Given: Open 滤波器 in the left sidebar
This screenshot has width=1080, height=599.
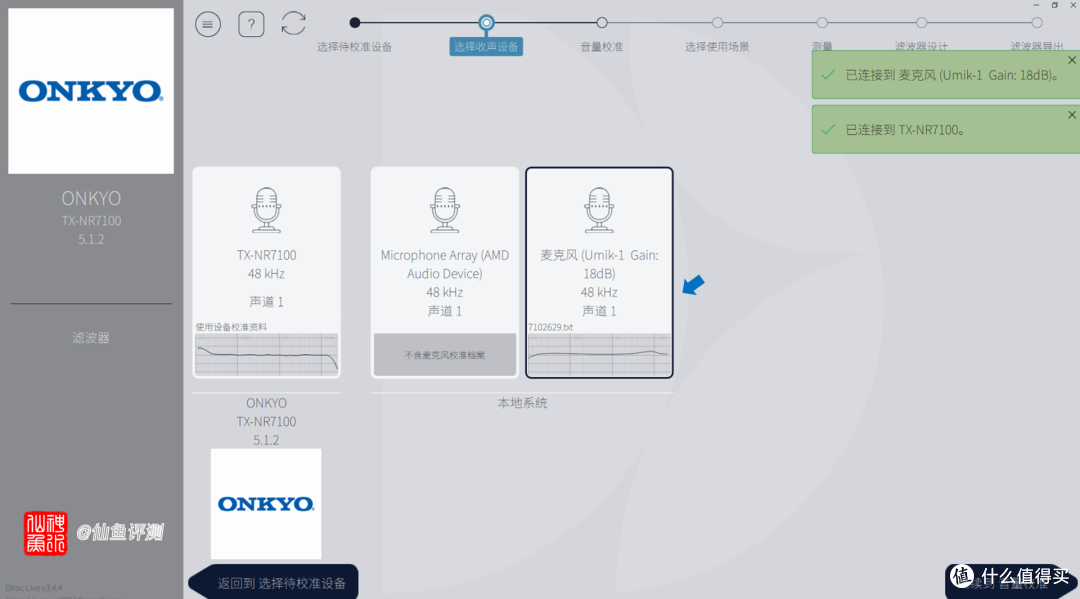Looking at the screenshot, I should click(x=91, y=337).
